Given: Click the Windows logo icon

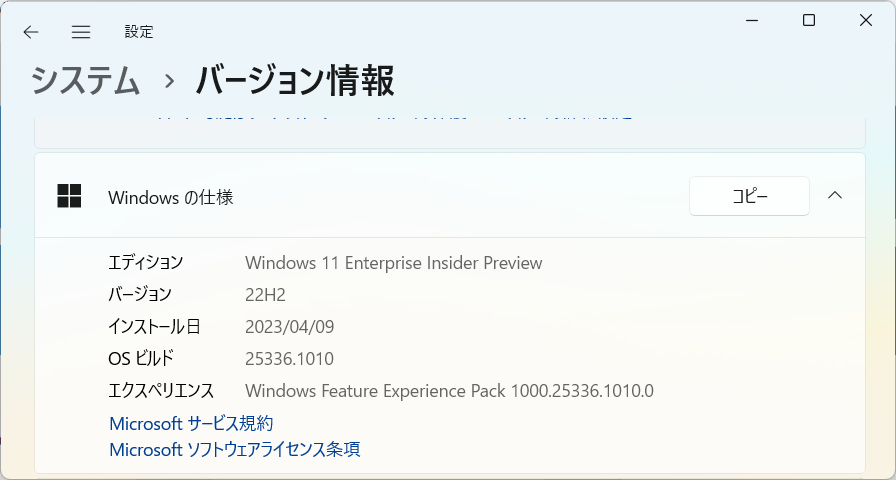Looking at the screenshot, I should [x=69, y=196].
